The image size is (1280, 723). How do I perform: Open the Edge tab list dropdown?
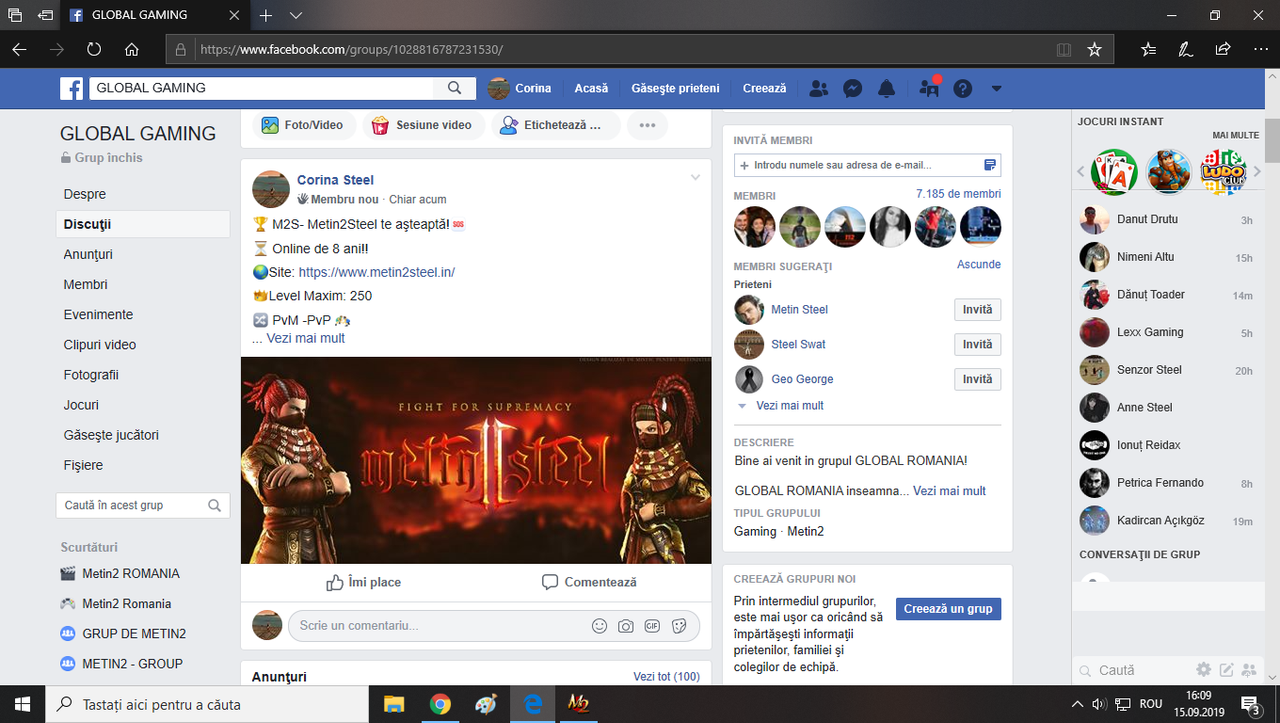tap(296, 16)
